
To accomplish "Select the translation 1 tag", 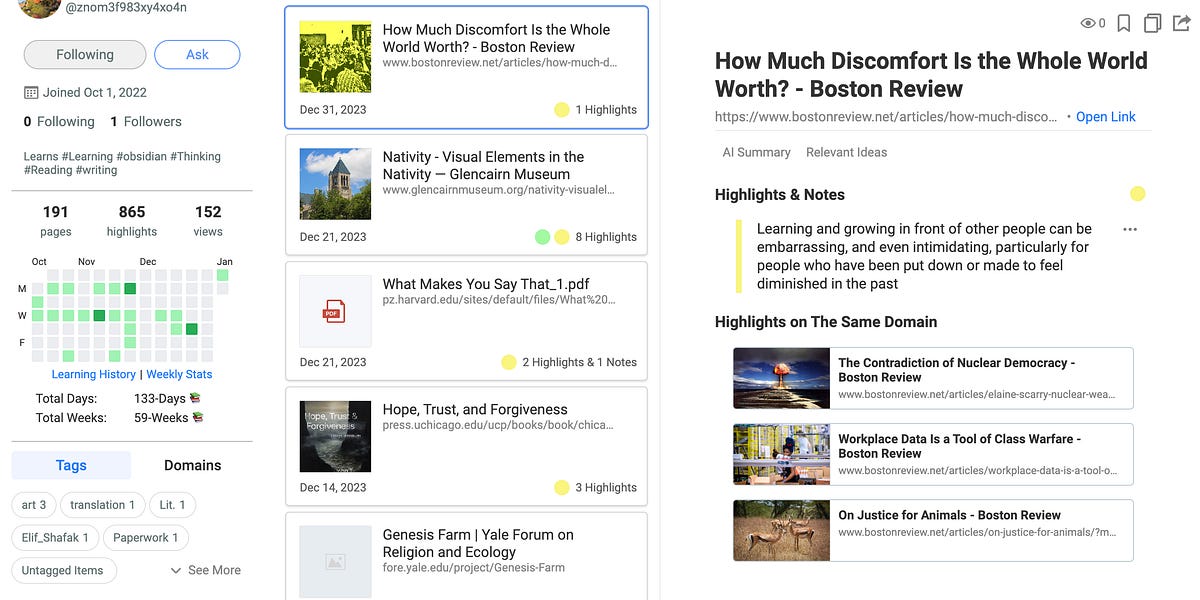I will 104,505.
